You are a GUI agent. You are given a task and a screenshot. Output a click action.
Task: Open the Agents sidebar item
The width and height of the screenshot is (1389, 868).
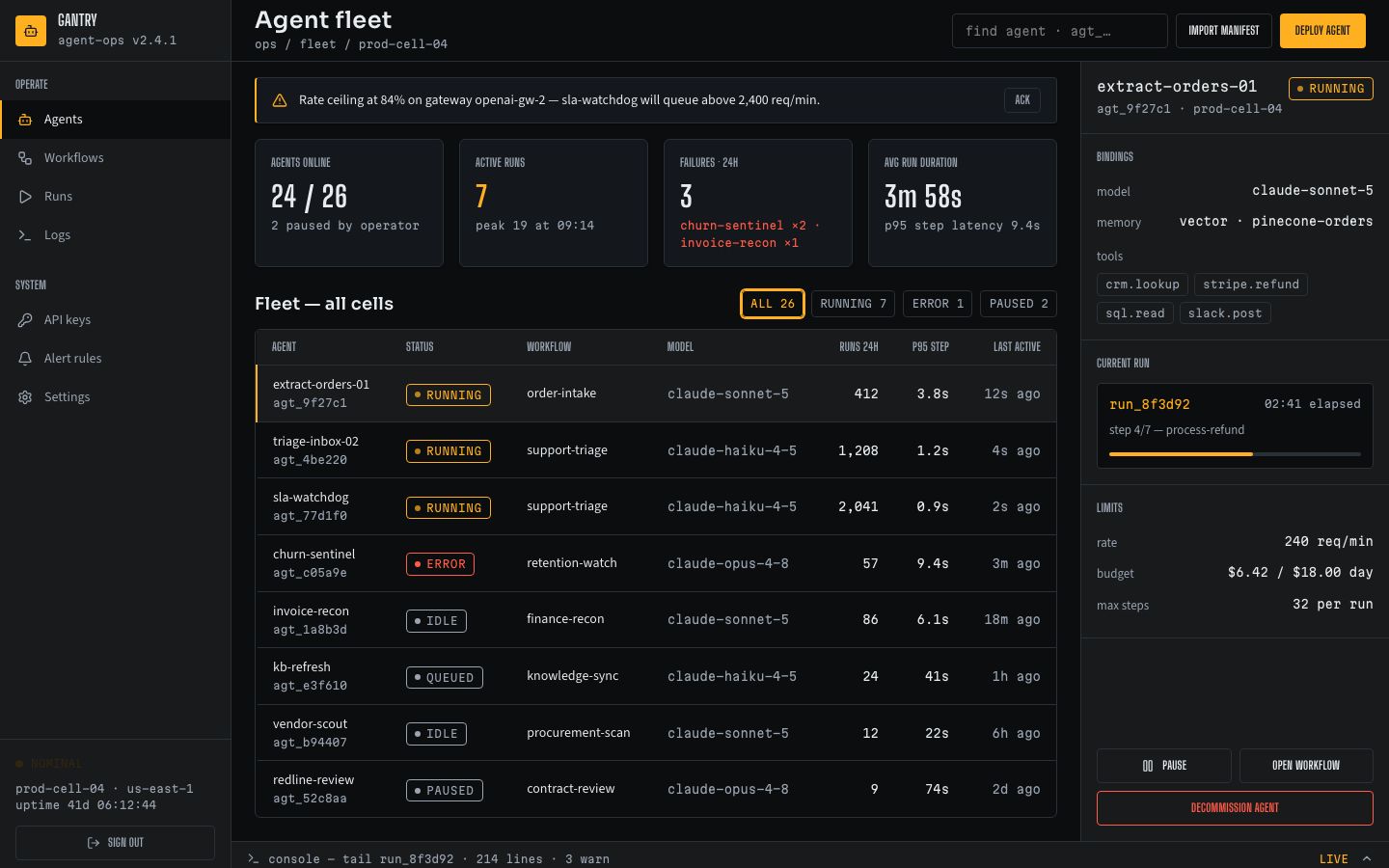115,120
